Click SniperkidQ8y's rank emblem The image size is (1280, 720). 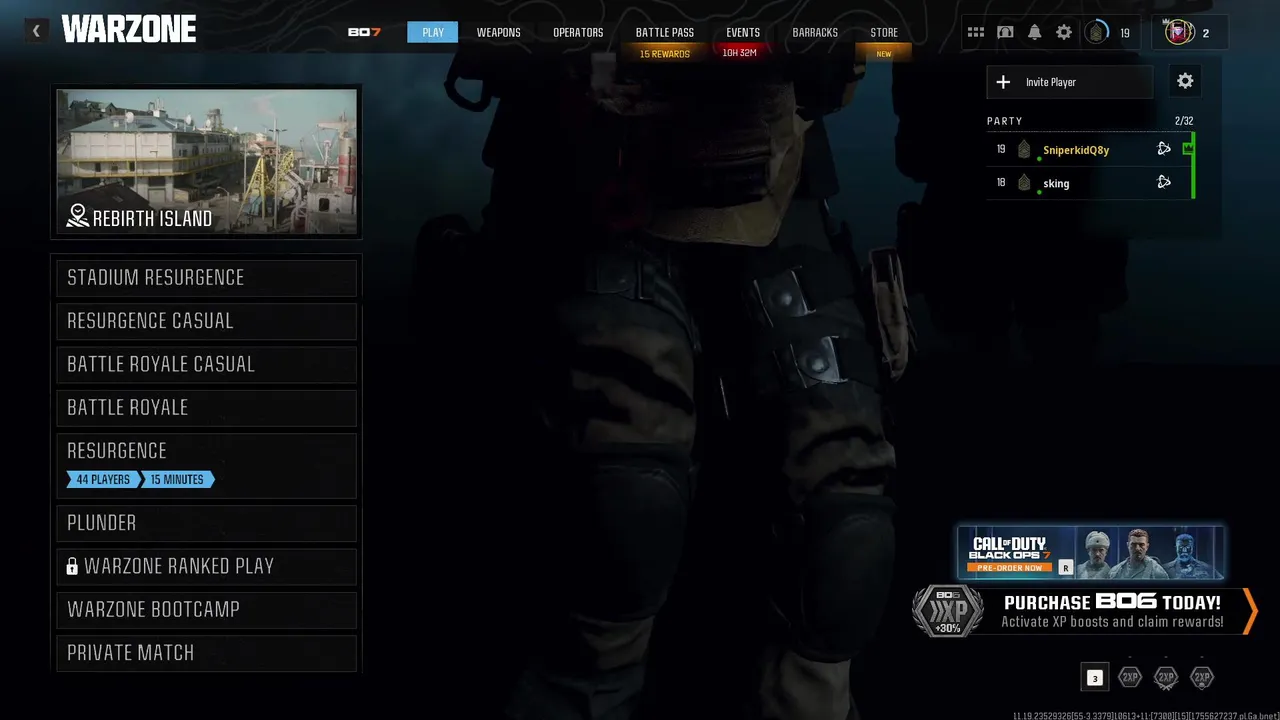click(x=1024, y=149)
